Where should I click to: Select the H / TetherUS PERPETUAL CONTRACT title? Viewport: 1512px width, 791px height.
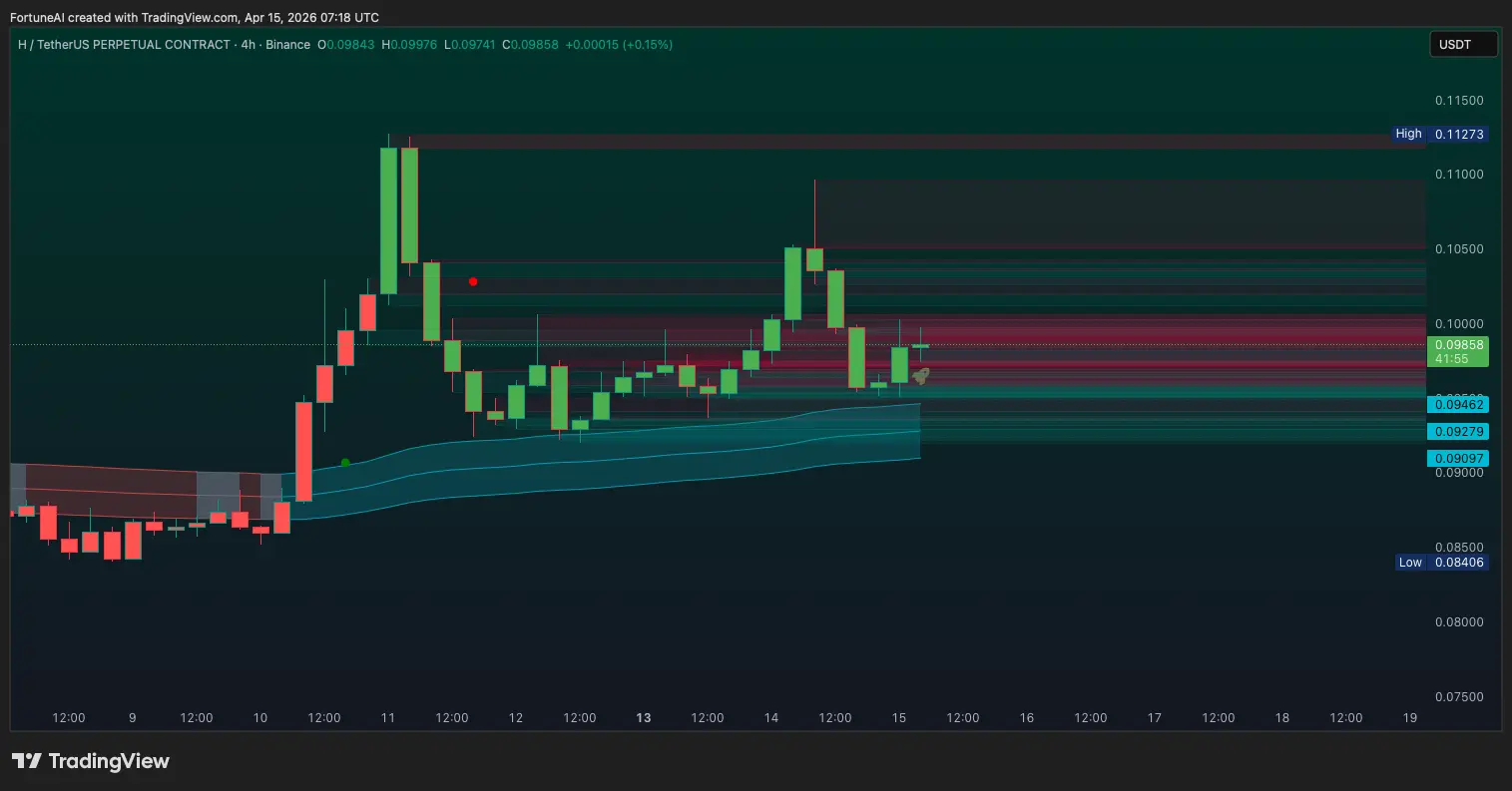[124, 45]
